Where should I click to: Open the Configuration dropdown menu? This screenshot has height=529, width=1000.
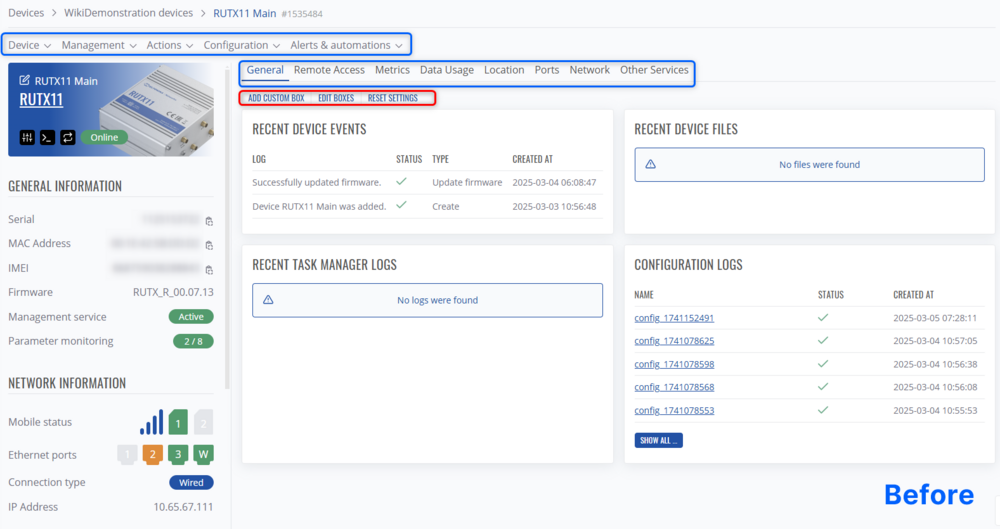(242, 45)
